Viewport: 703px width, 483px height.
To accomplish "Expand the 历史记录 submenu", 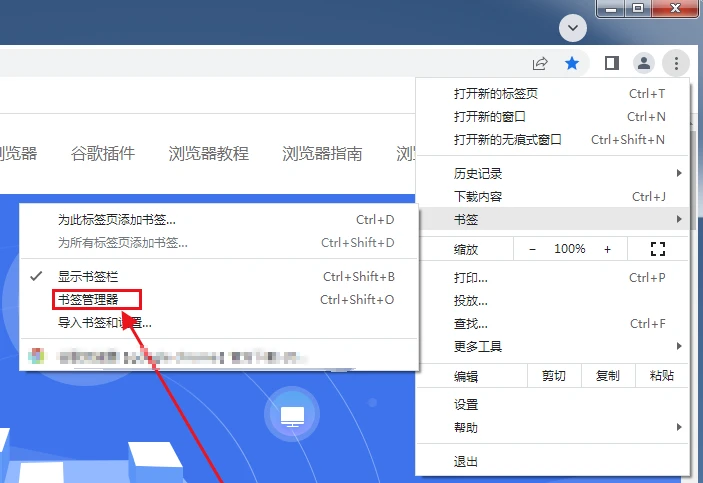I will click(552, 174).
